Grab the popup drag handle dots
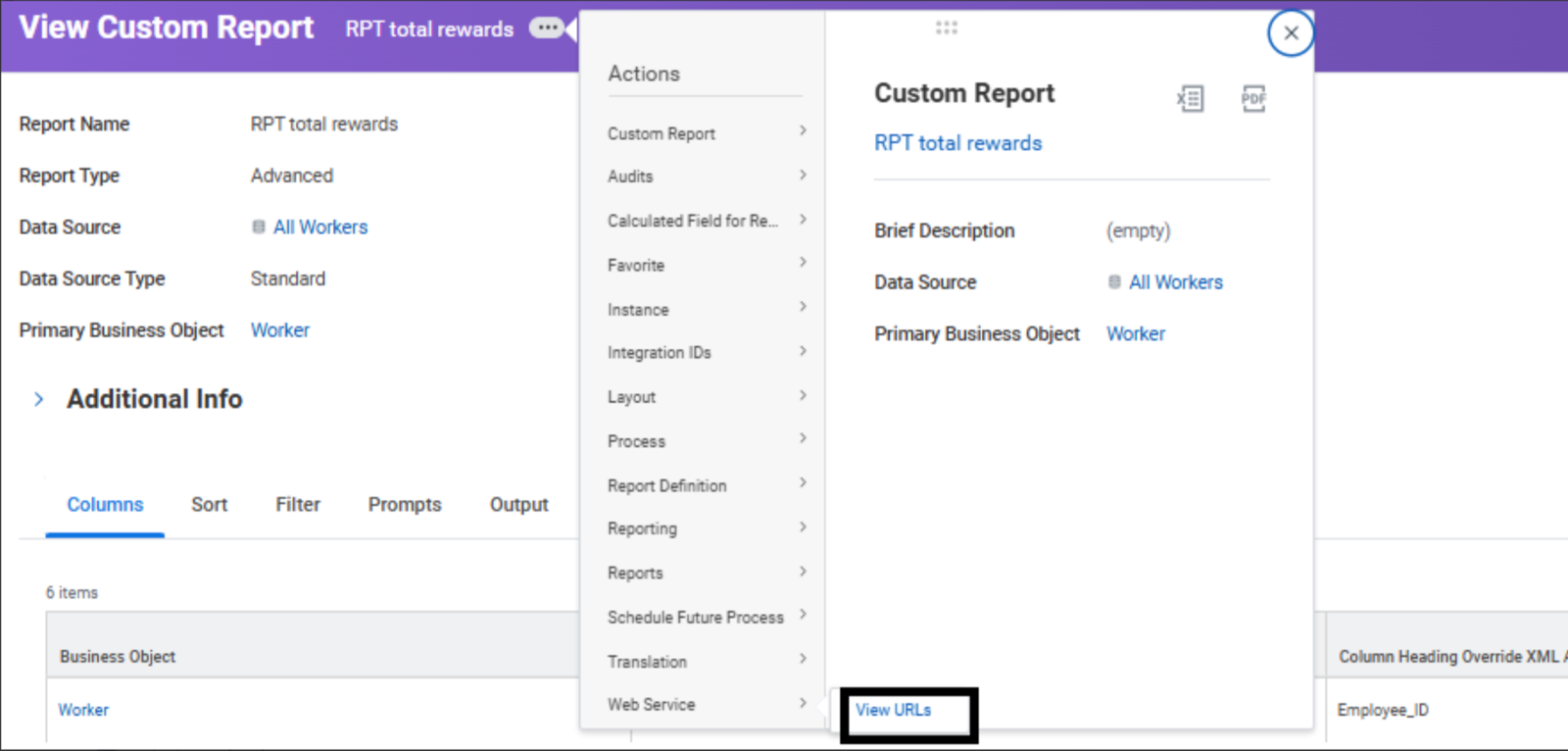 point(946,27)
